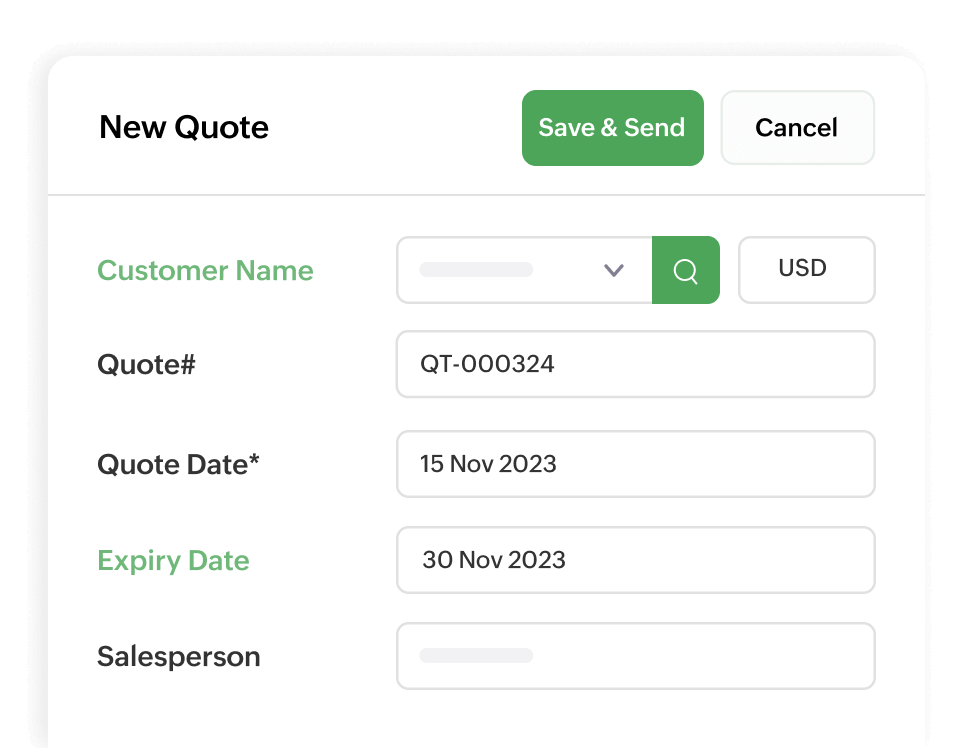Click the Quote Date label
974x748 pixels.
177,464
